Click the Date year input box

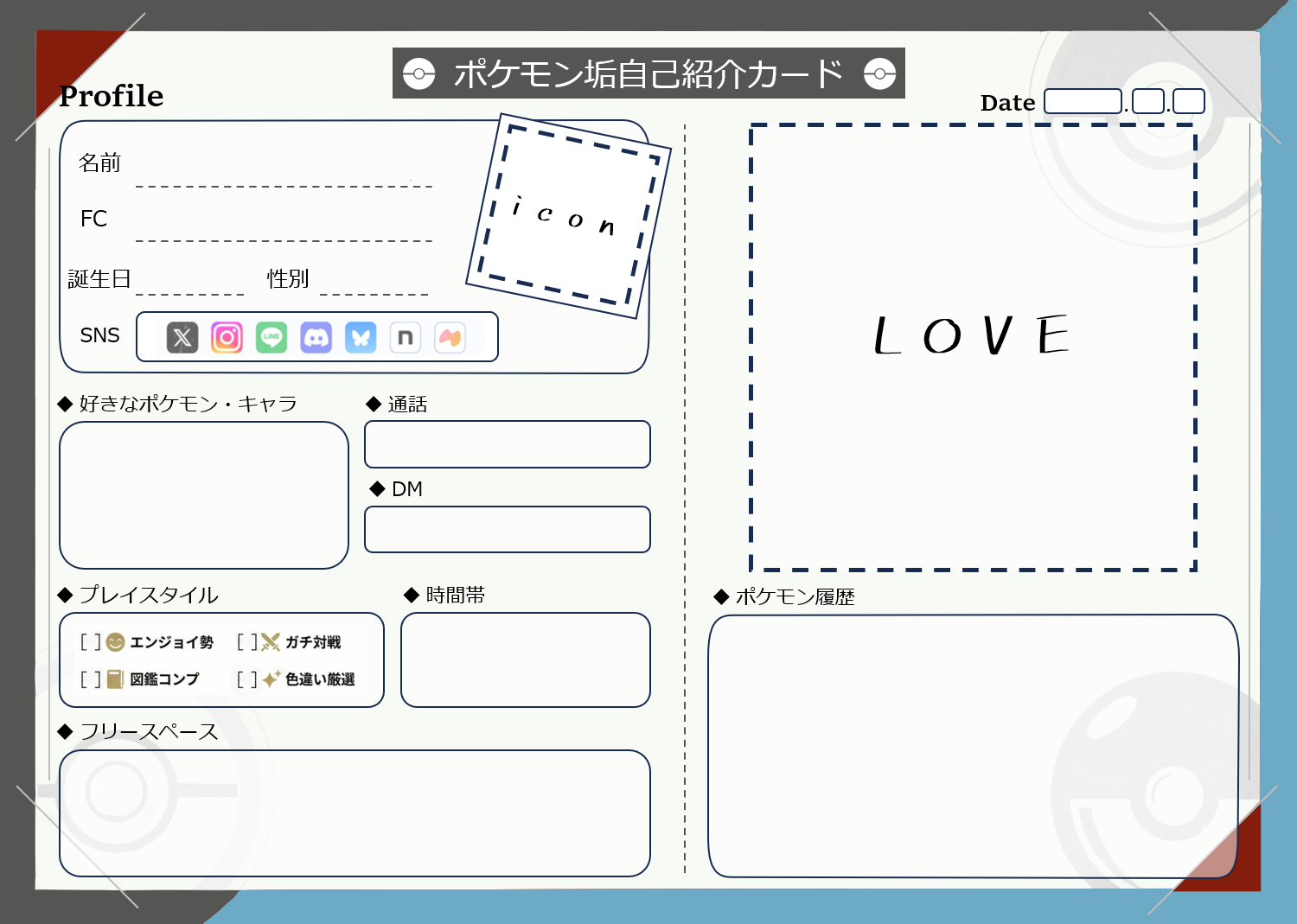(1083, 101)
